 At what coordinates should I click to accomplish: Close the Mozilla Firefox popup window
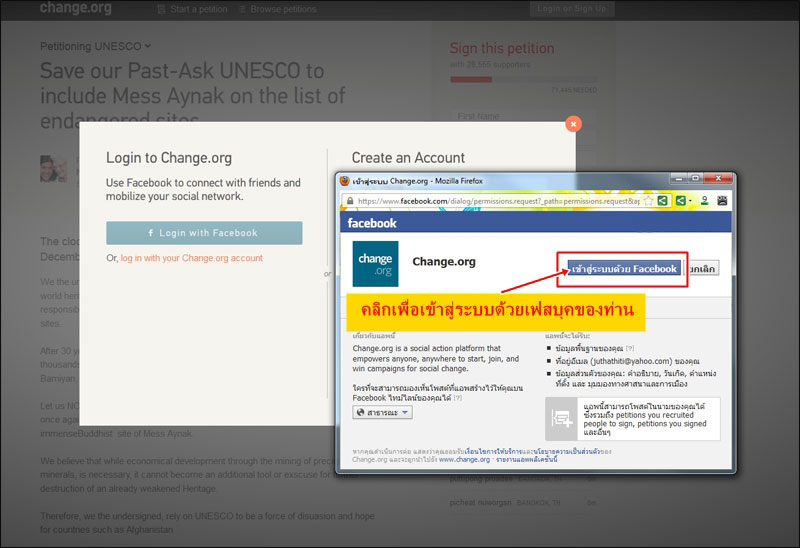coord(718,179)
